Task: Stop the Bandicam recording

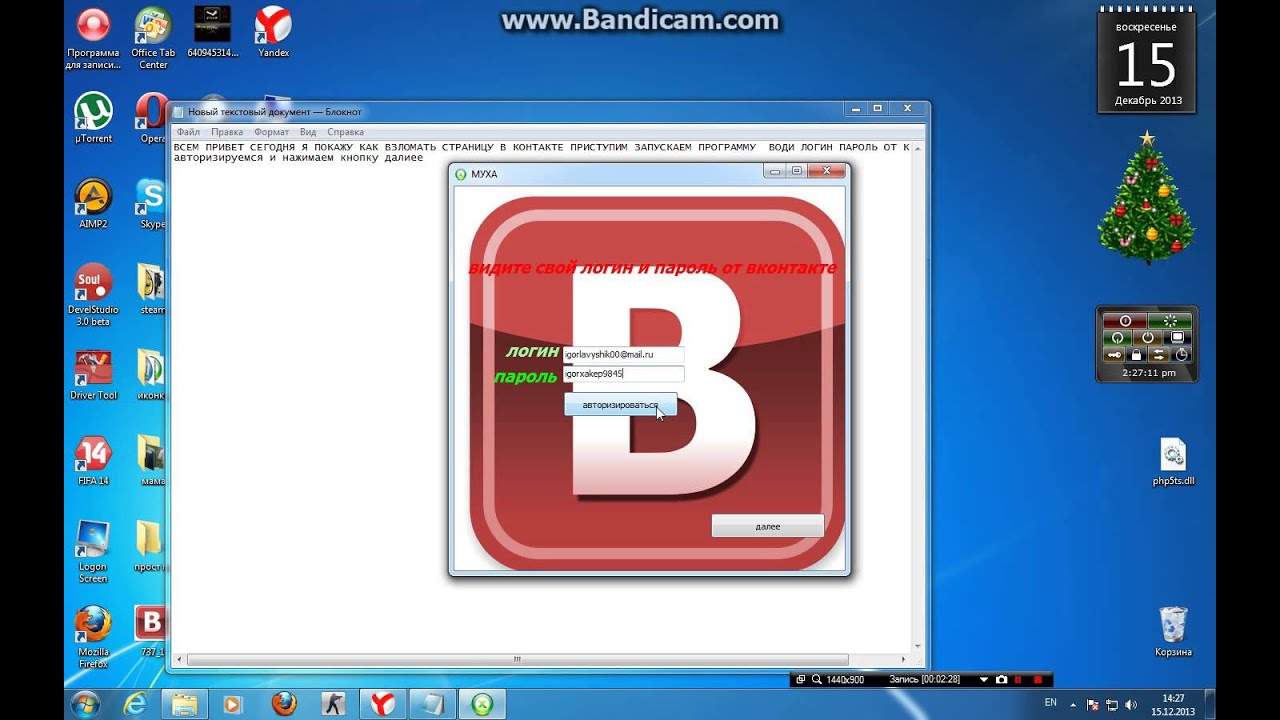Action: tap(1038, 680)
